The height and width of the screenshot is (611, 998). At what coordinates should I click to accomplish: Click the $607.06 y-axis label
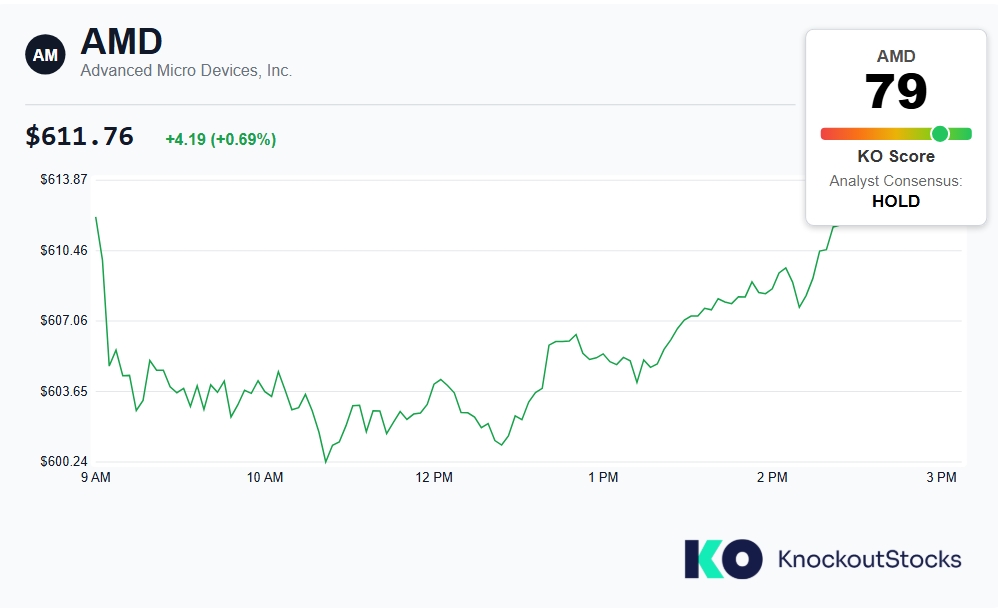pos(64,320)
